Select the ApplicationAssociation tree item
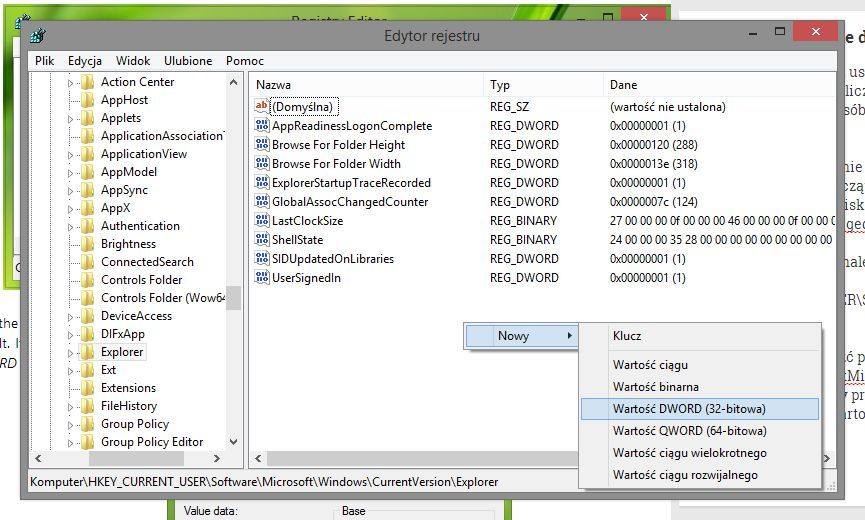 click(162, 136)
